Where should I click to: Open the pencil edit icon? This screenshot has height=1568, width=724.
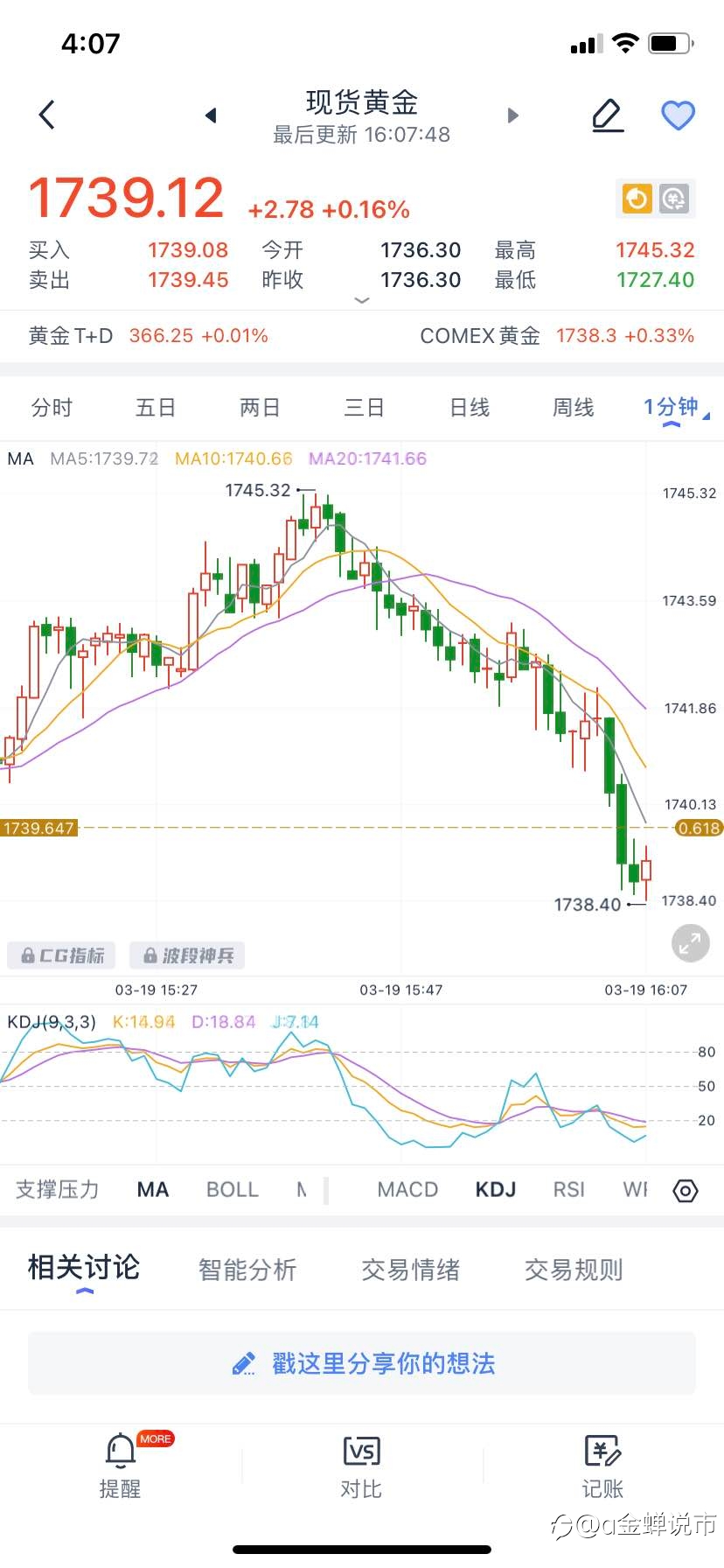pos(608,115)
